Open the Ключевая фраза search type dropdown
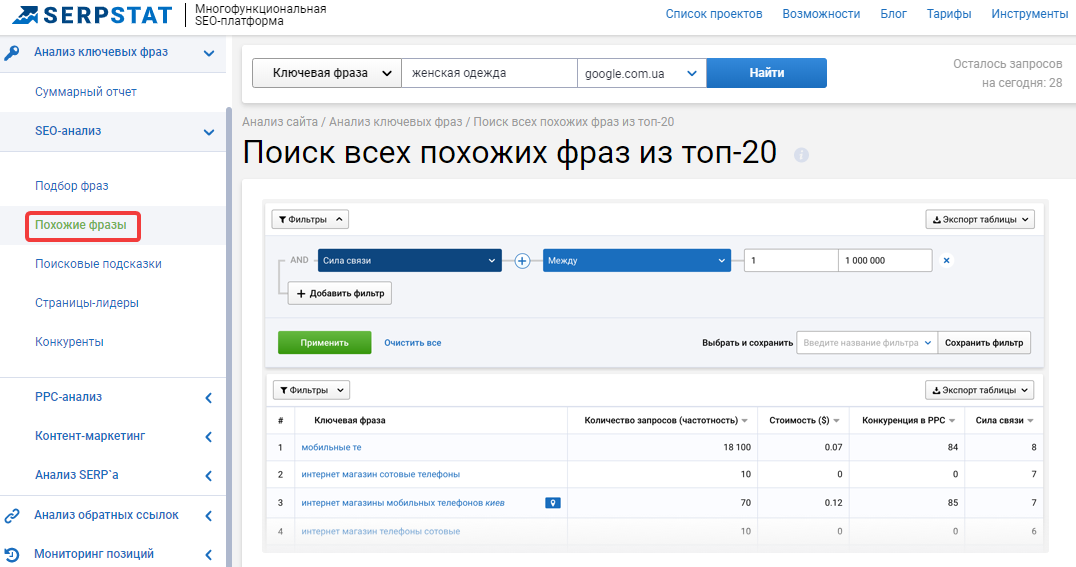 327,73
